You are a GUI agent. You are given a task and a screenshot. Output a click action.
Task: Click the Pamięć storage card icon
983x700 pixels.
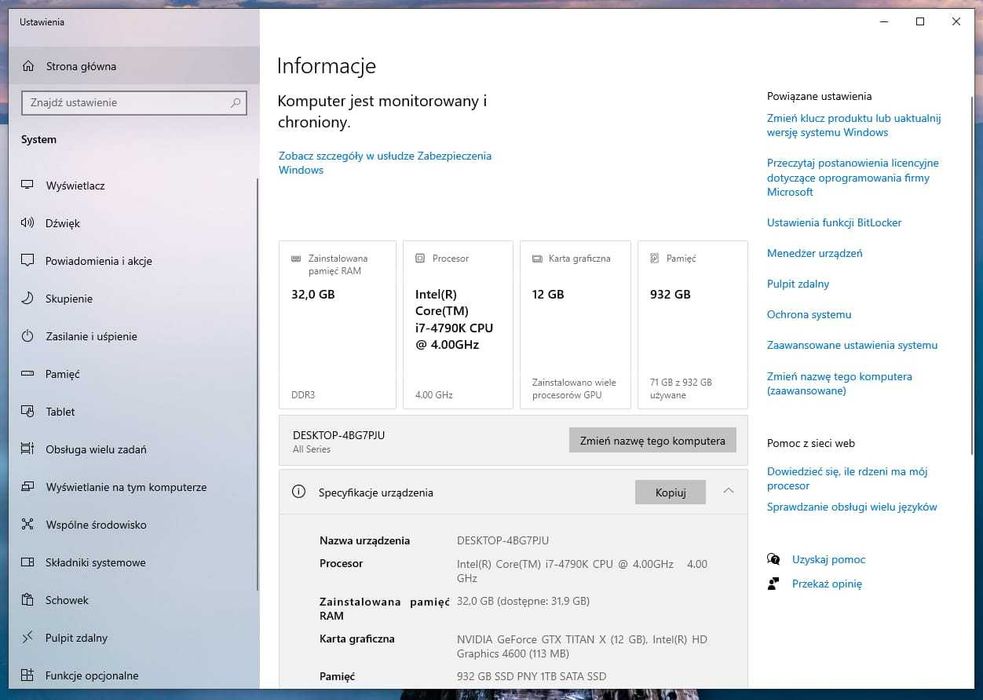pos(654,258)
